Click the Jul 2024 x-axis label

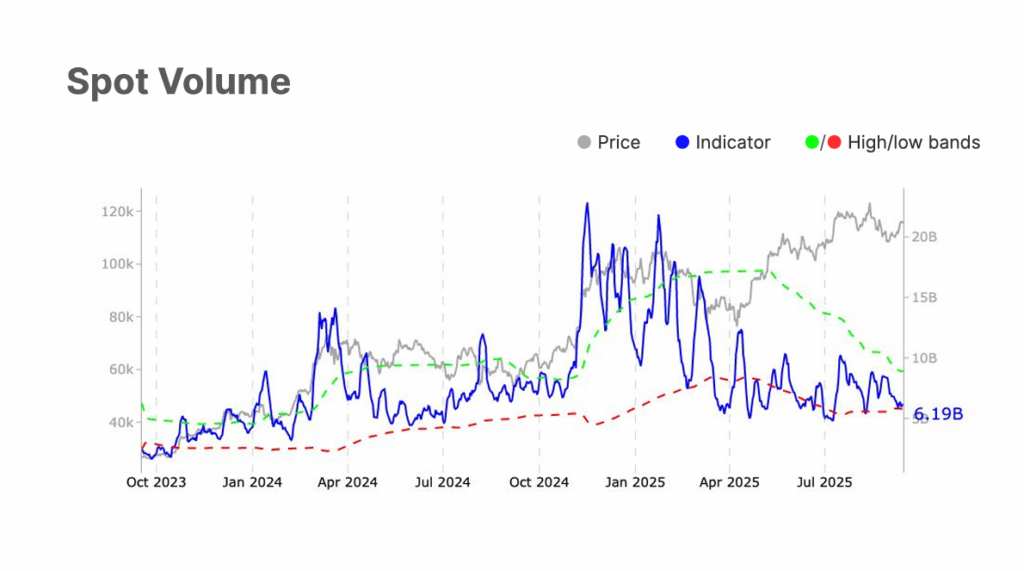pos(442,483)
